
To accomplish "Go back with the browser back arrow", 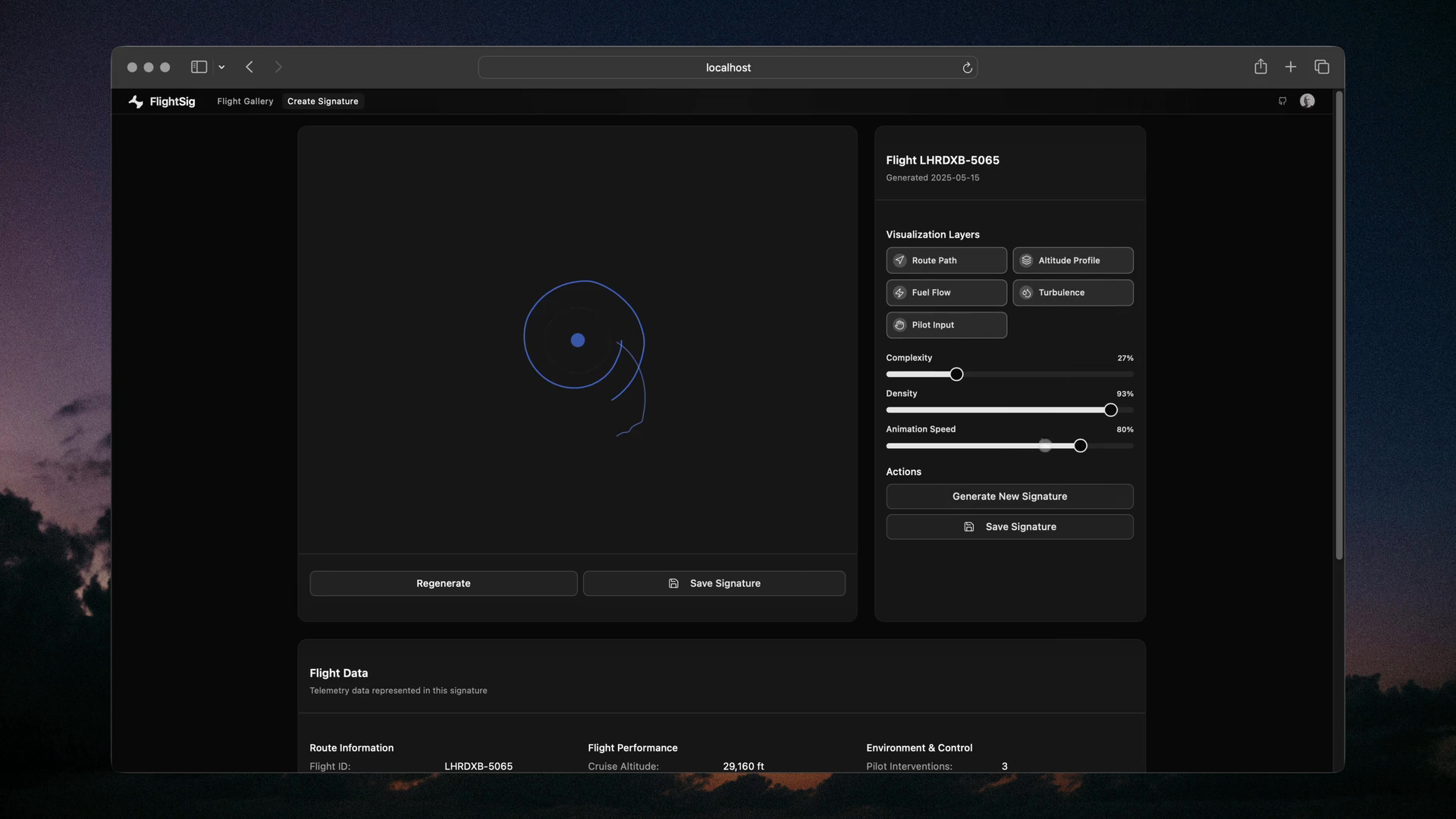I will (x=249, y=67).
